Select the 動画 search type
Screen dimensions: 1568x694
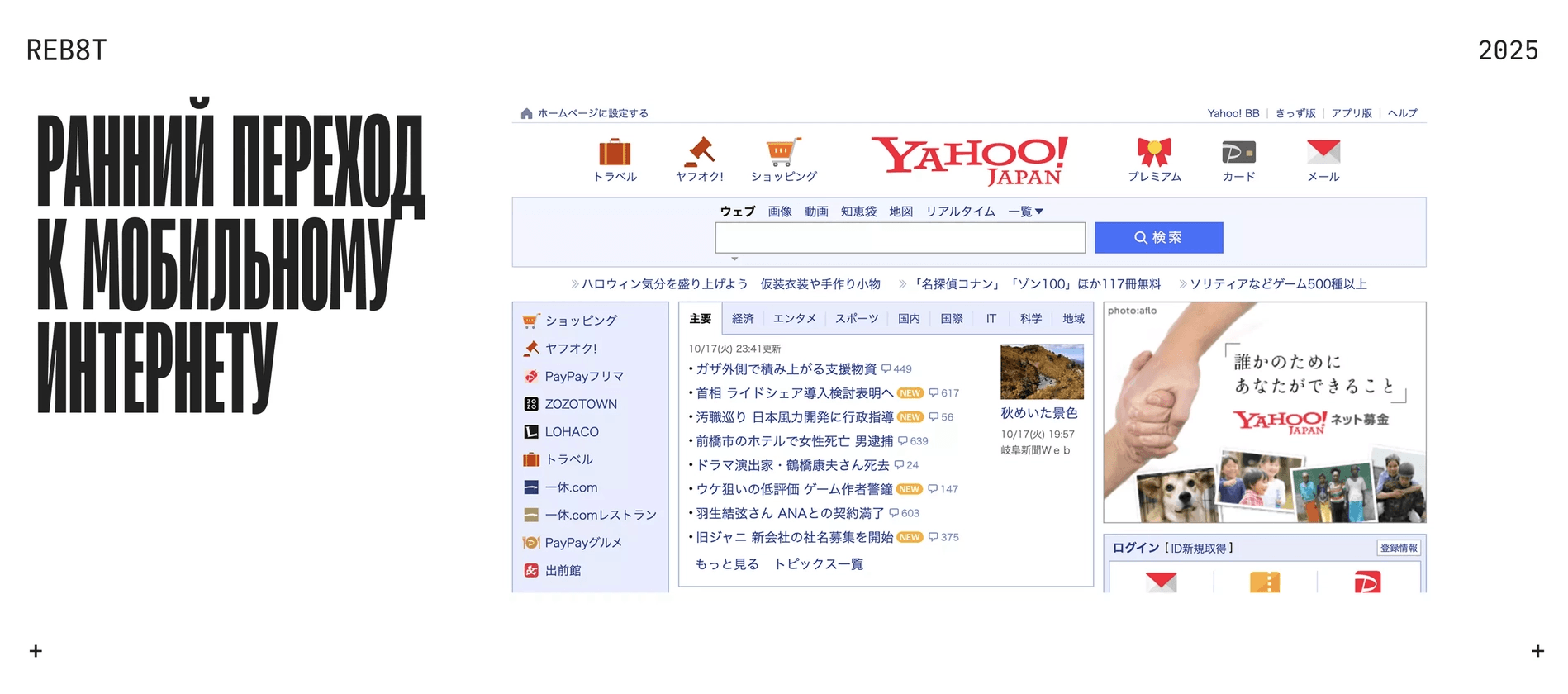[816, 212]
